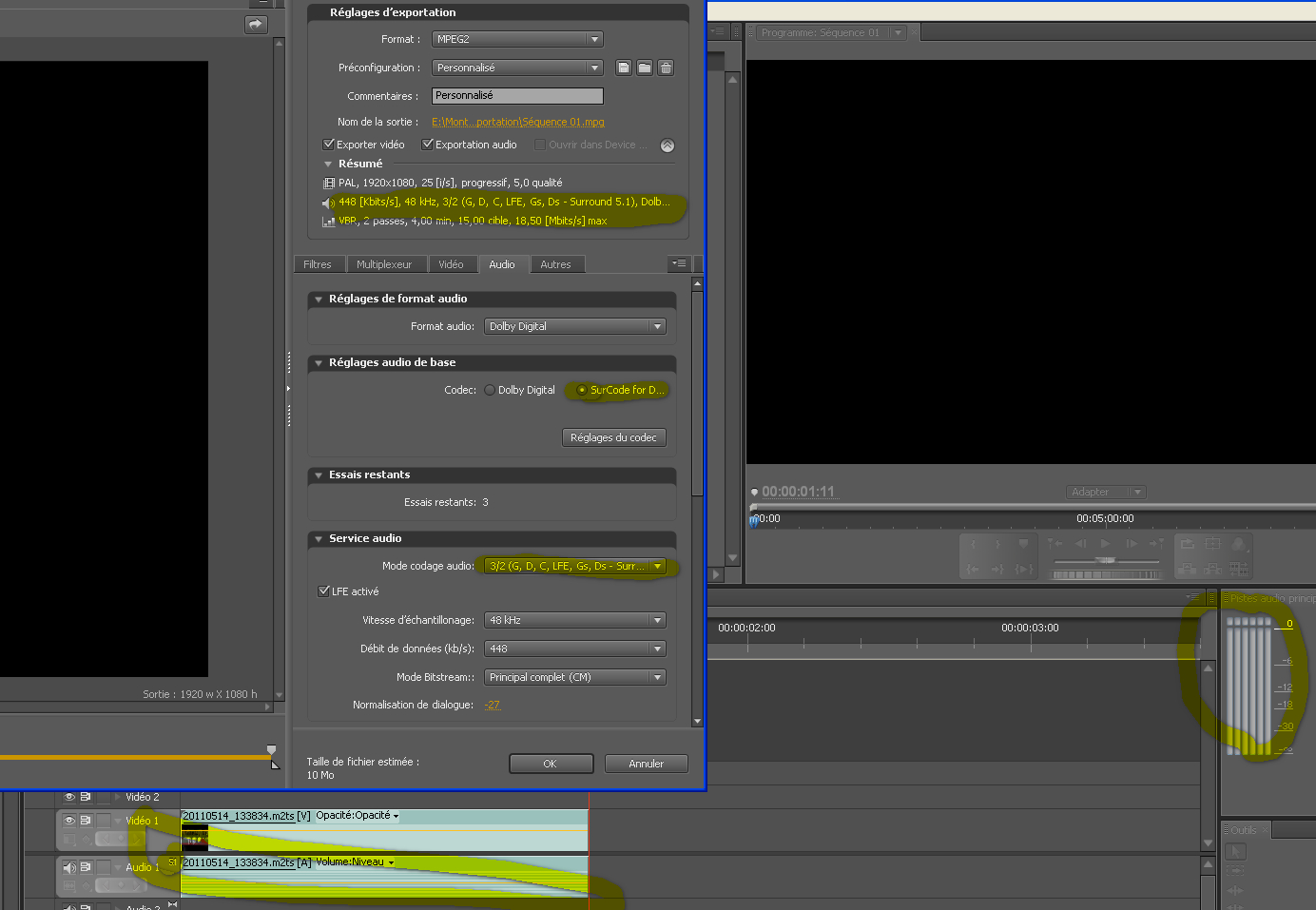Open Mode codage audio dropdown
The height and width of the screenshot is (910, 1316).
[575, 566]
